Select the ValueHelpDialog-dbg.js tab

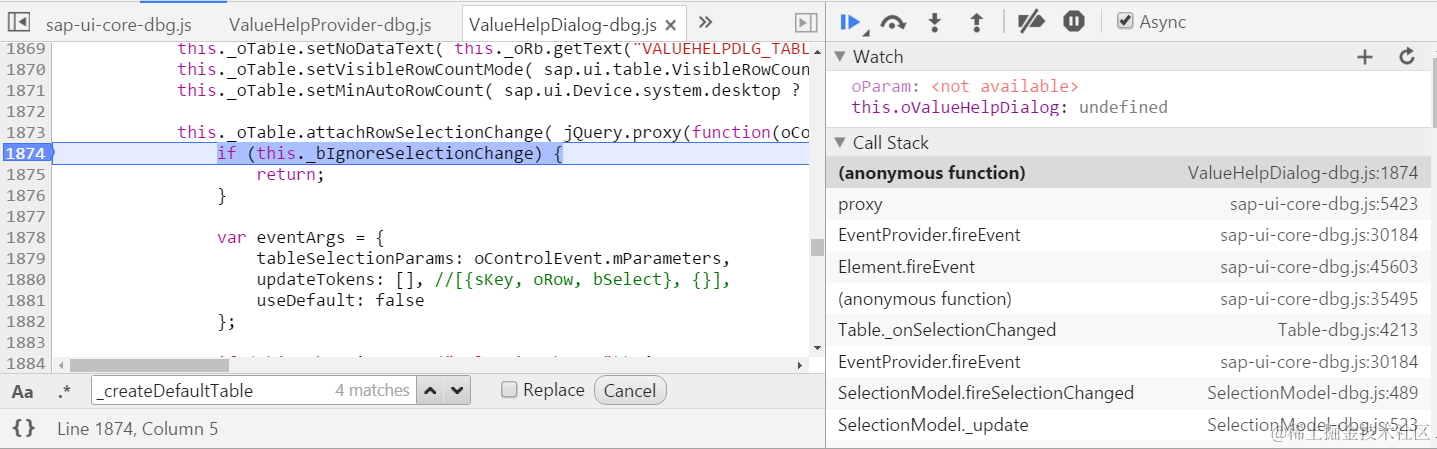coord(563,24)
